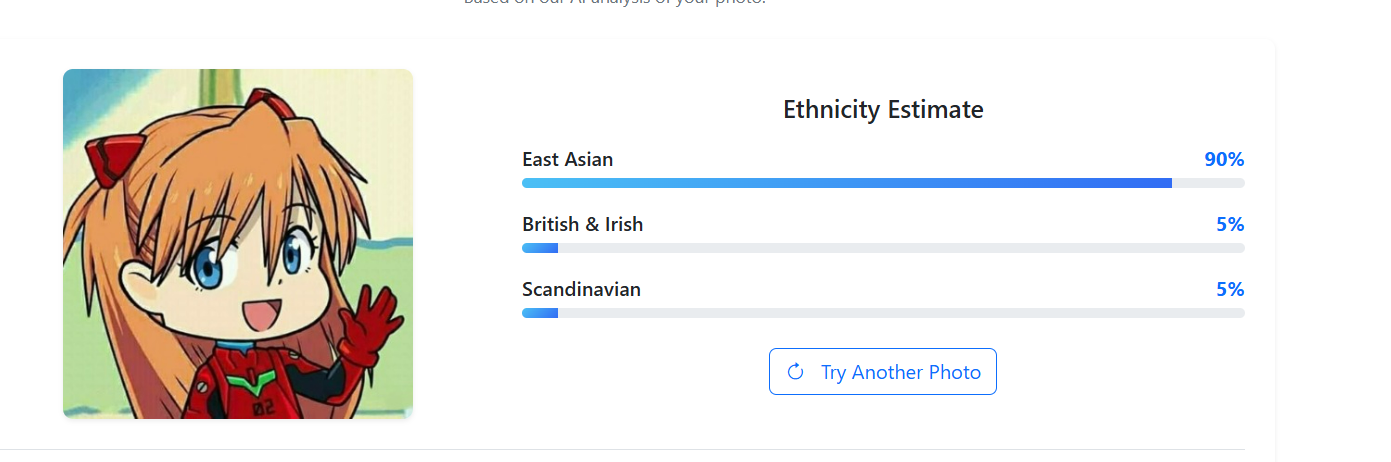
Task: Click the cut-off subtitle text at top
Action: pos(614,3)
